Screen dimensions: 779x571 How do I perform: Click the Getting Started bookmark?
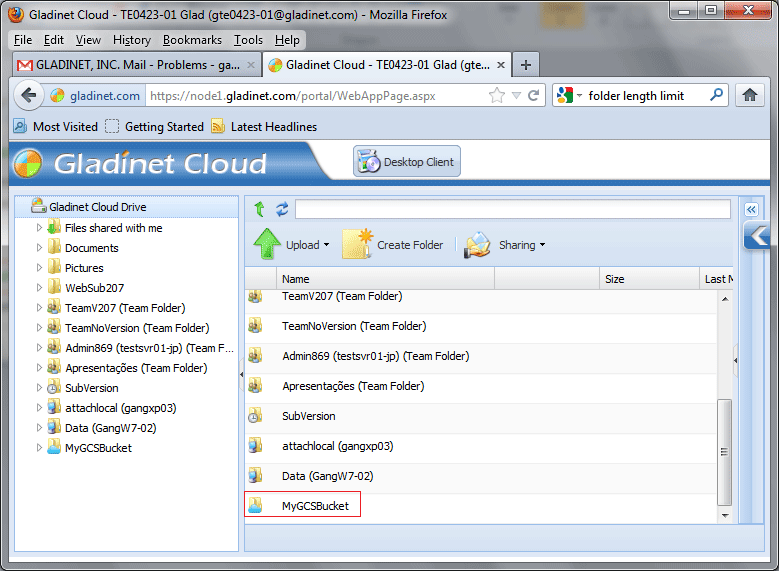(x=155, y=127)
